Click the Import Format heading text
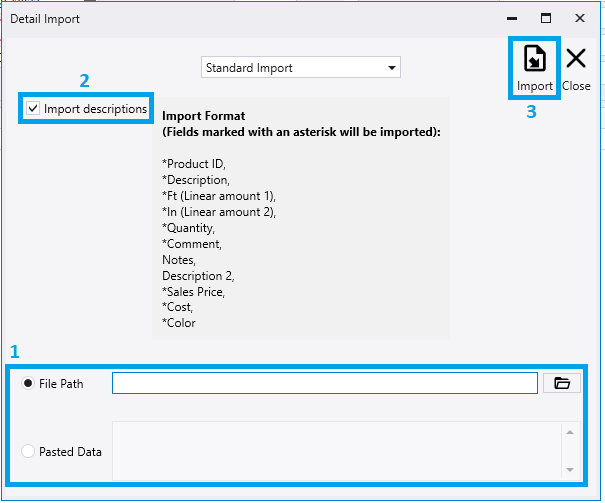This screenshot has height=503, width=605. pyautogui.click(x=204, y=116)
